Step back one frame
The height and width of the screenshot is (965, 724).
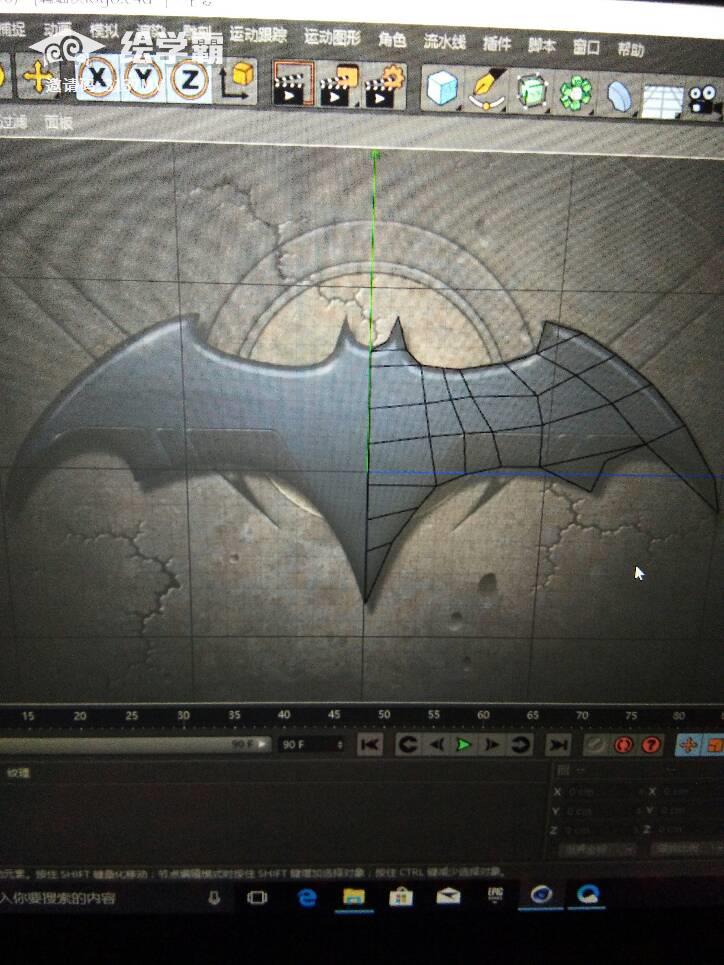436,745
